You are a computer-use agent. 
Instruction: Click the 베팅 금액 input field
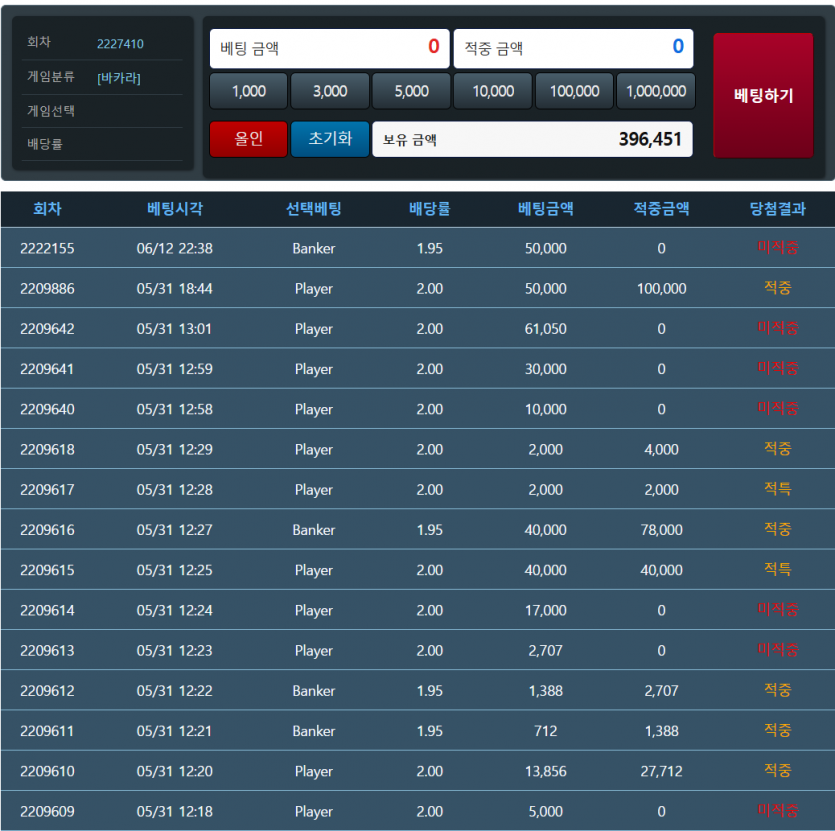(x=330, y=48)
